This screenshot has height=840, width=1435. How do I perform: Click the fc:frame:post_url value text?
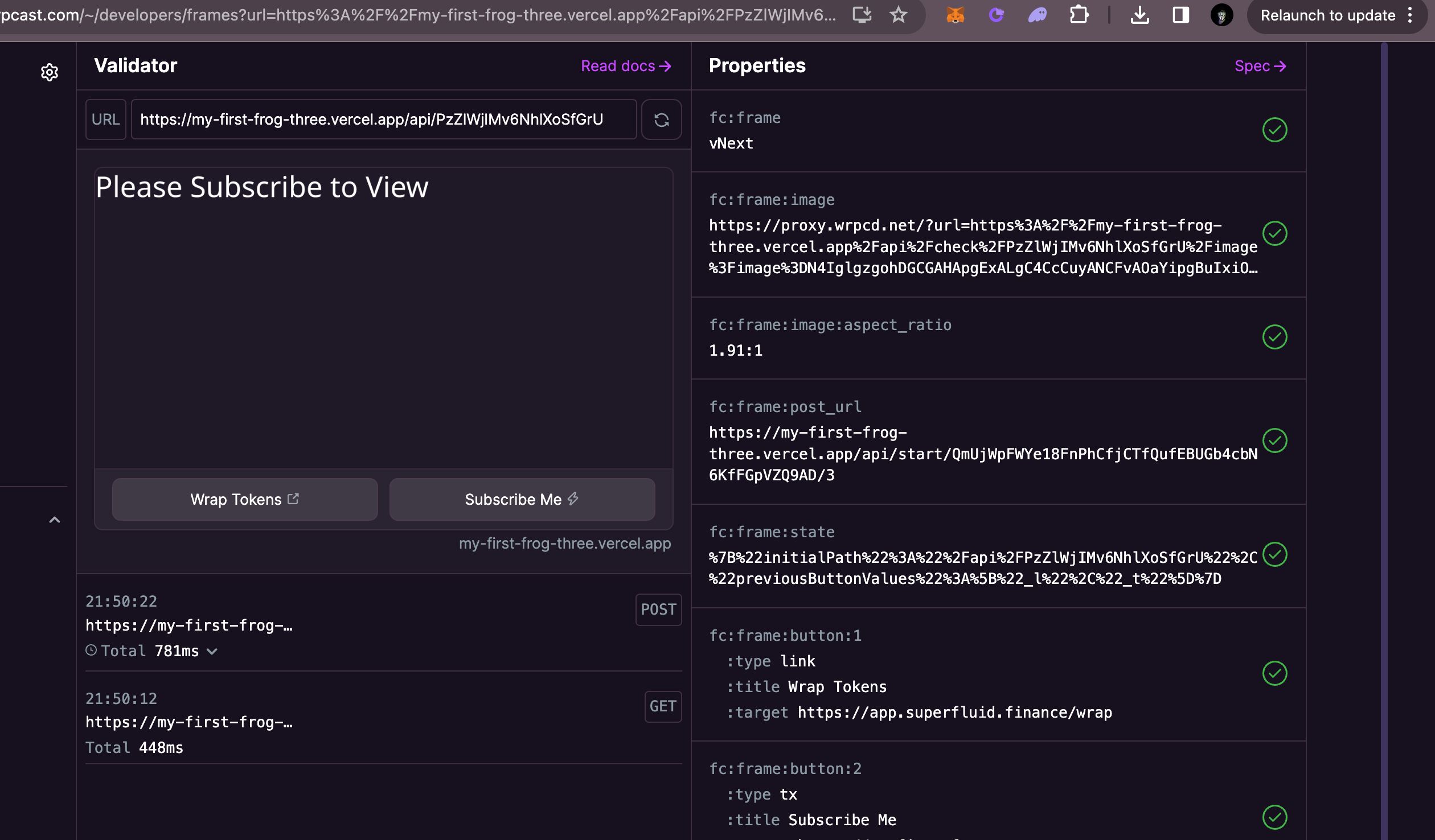point(983,454)
